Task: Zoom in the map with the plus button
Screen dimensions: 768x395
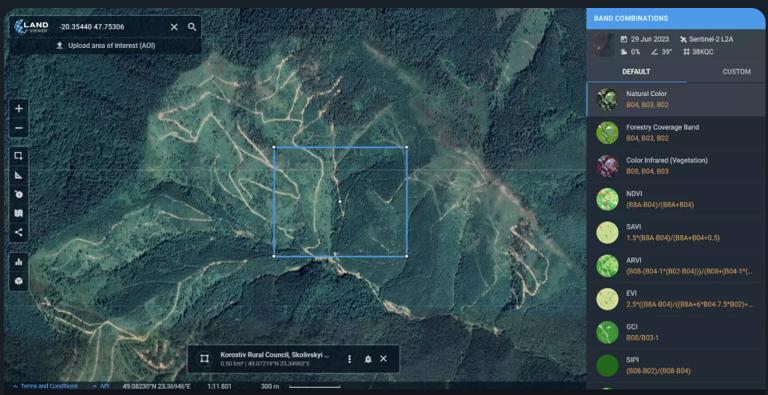Action: [19, 108]
